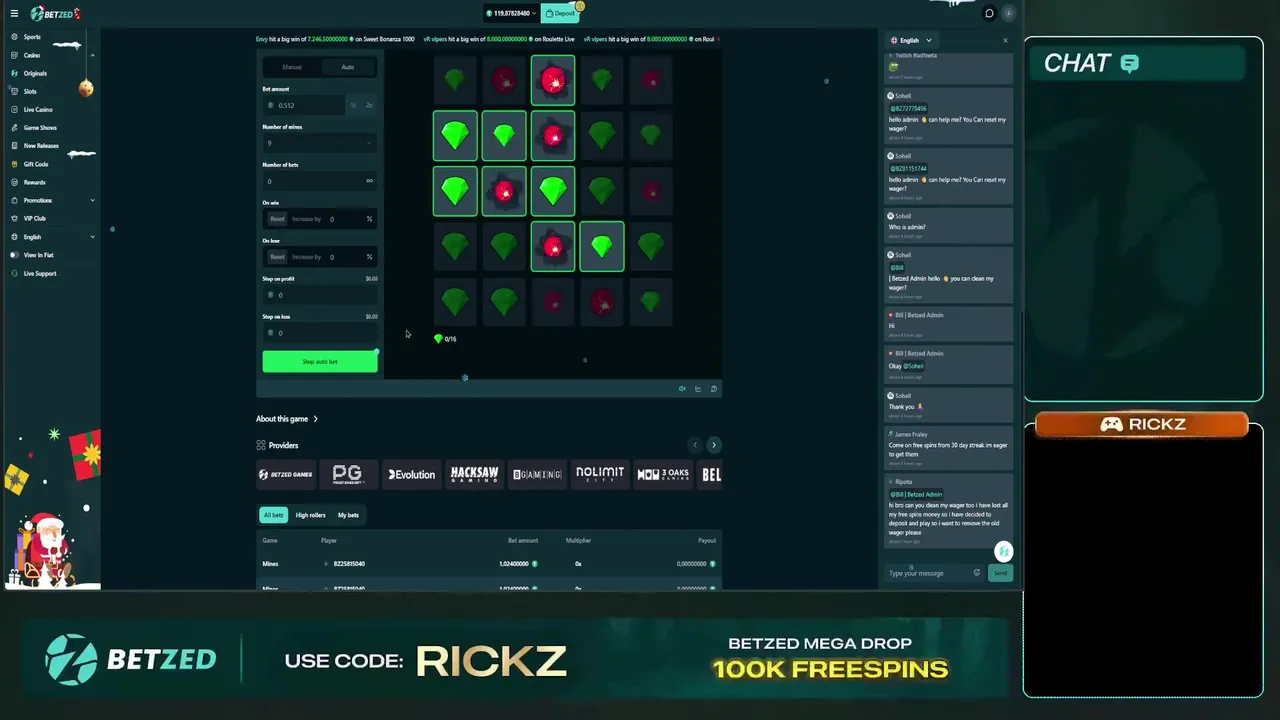The height and width of the screenshot is (720, 1280).
Task: Switch to Manual betting mode
Action: pos(292,67)
